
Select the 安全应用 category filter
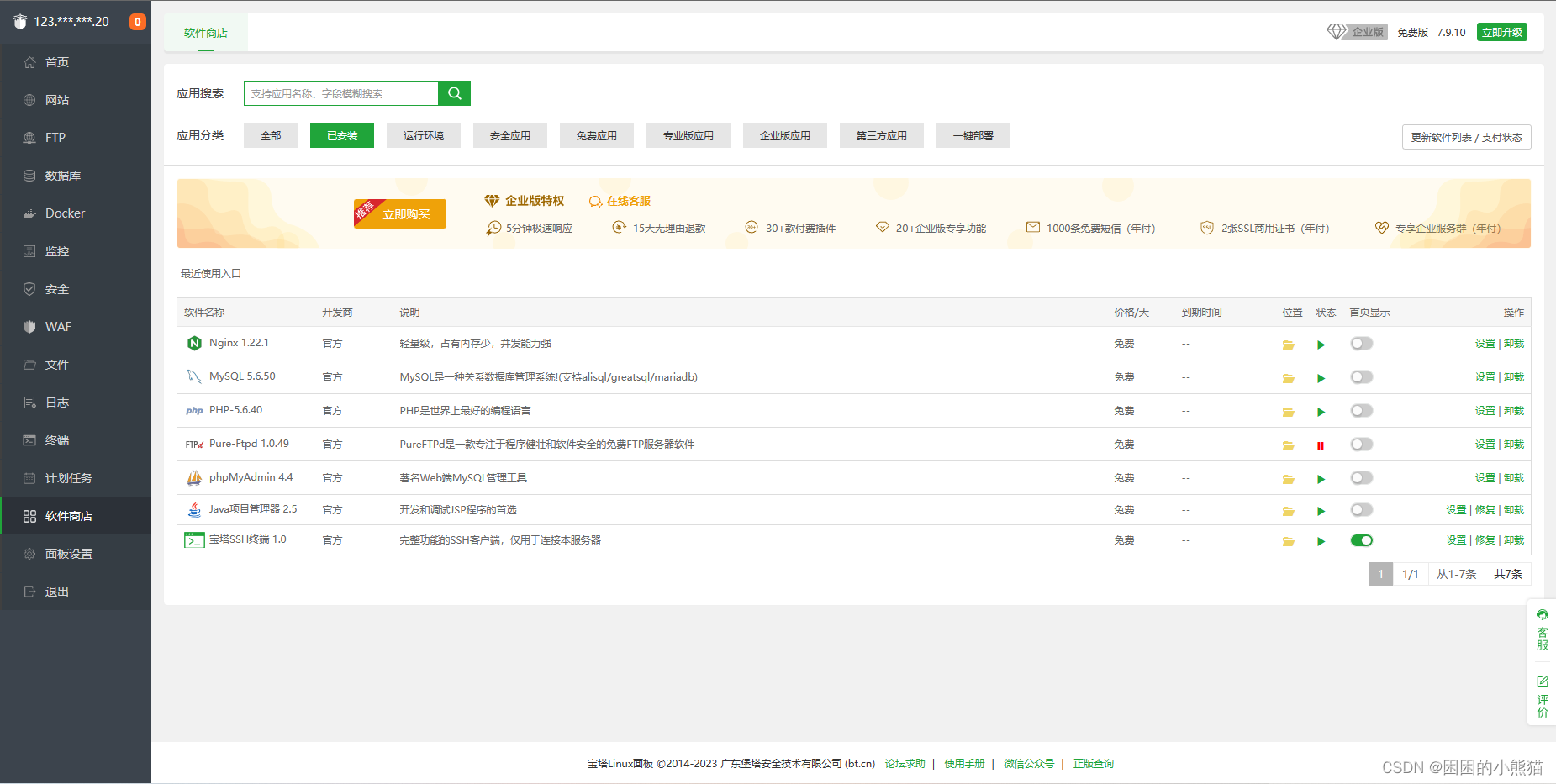tap(510, 135)
